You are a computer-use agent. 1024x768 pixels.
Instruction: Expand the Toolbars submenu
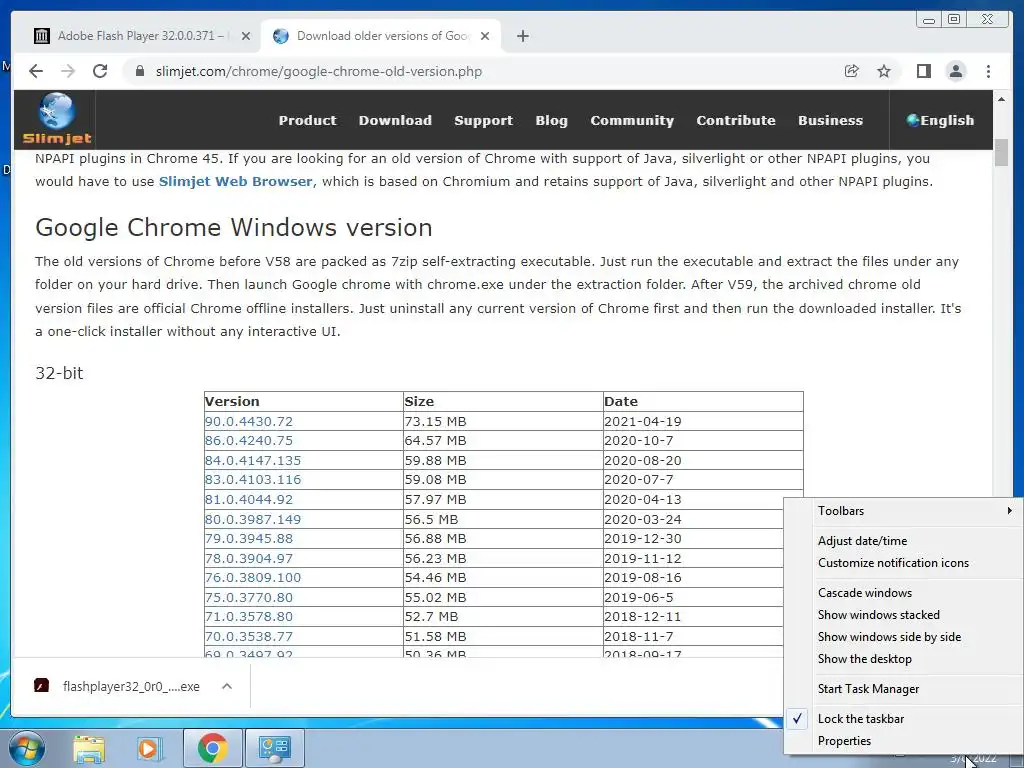tap(903, 511)
